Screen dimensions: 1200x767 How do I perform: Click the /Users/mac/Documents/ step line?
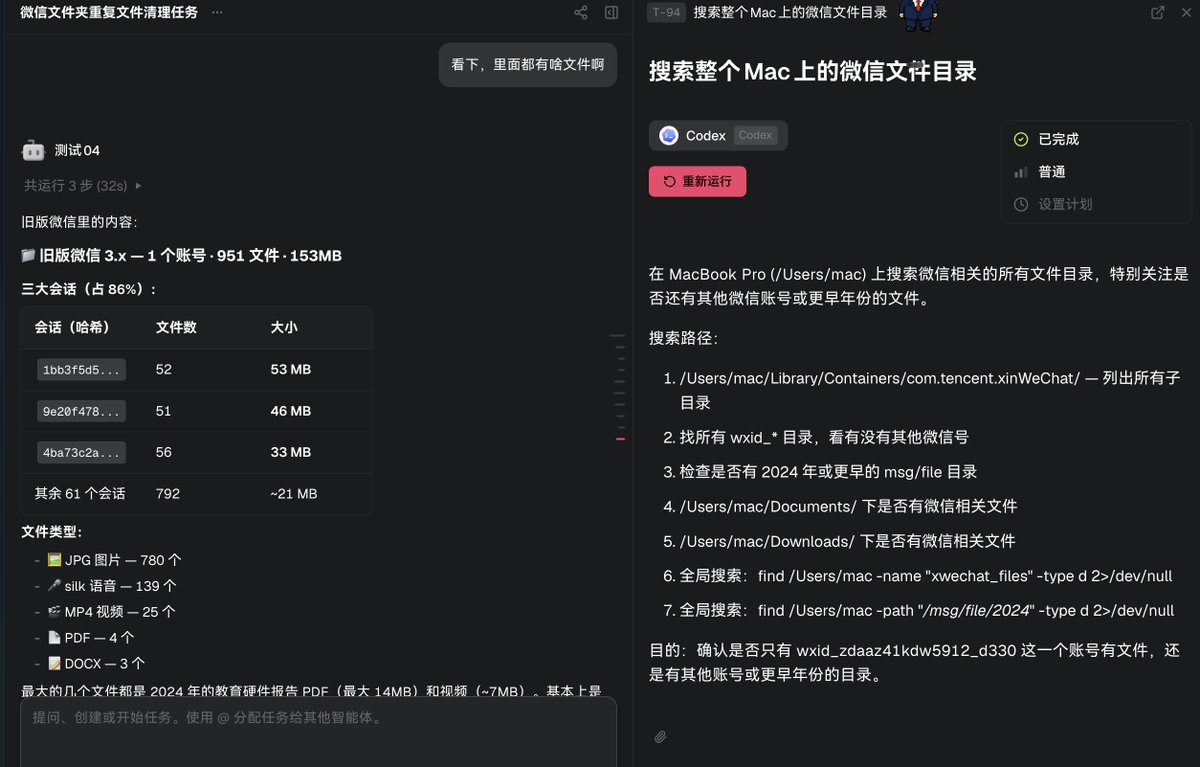click(848, 506)
